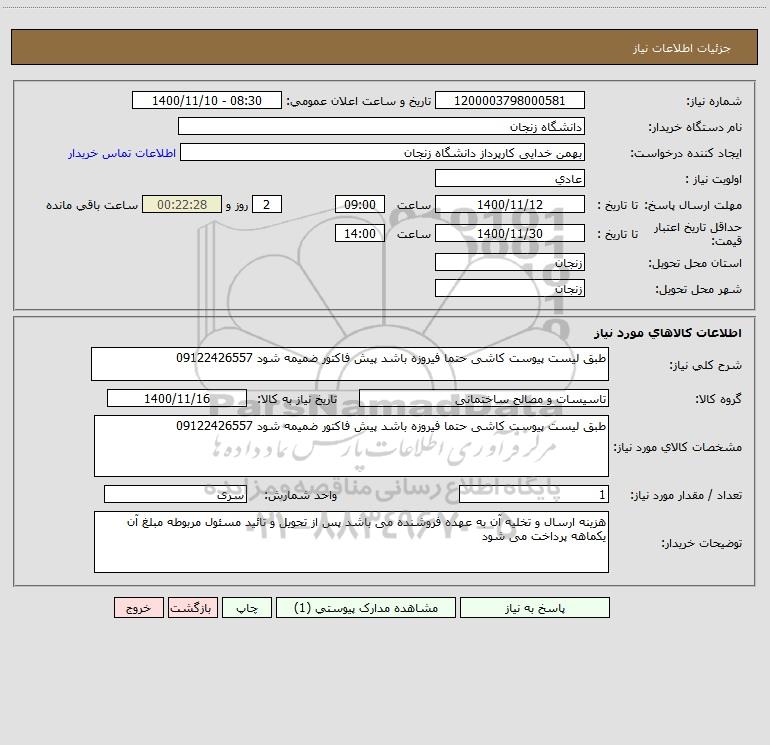Click the label گروه کالا
This screenshot has height=745, width=770.
pos(718,399)
